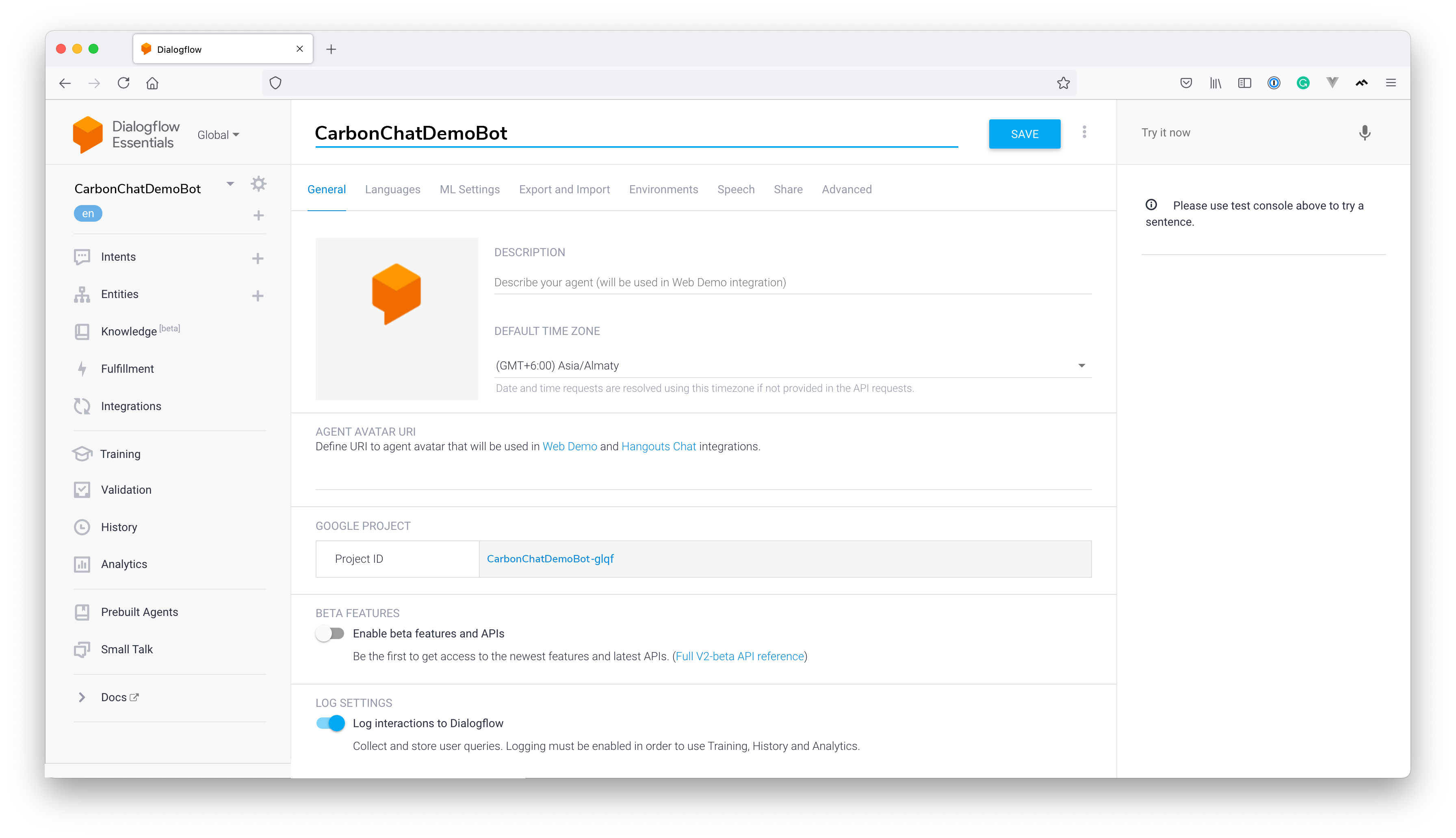The height and width of the screenshot is (838, 1456).
Task: Switch to the ML Settings tab
Action: pyautogui.click(x=469, y=189)
